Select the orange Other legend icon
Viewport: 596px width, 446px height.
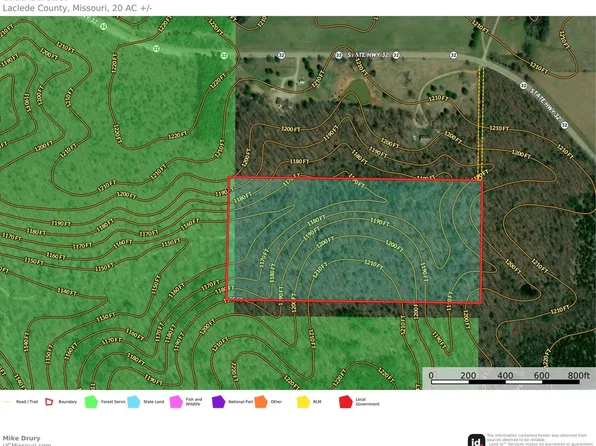click(x=261, y=402)
